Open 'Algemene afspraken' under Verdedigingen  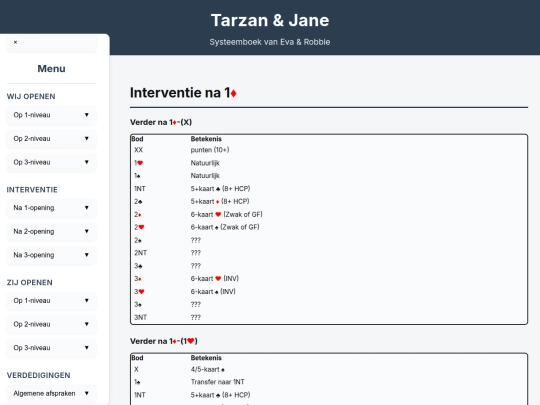(x=51, y=393)
